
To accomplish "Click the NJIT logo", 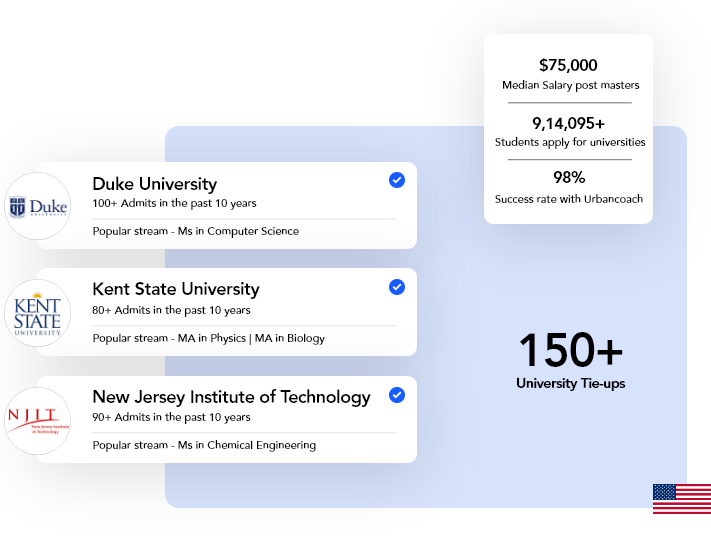I will [38, 421].
